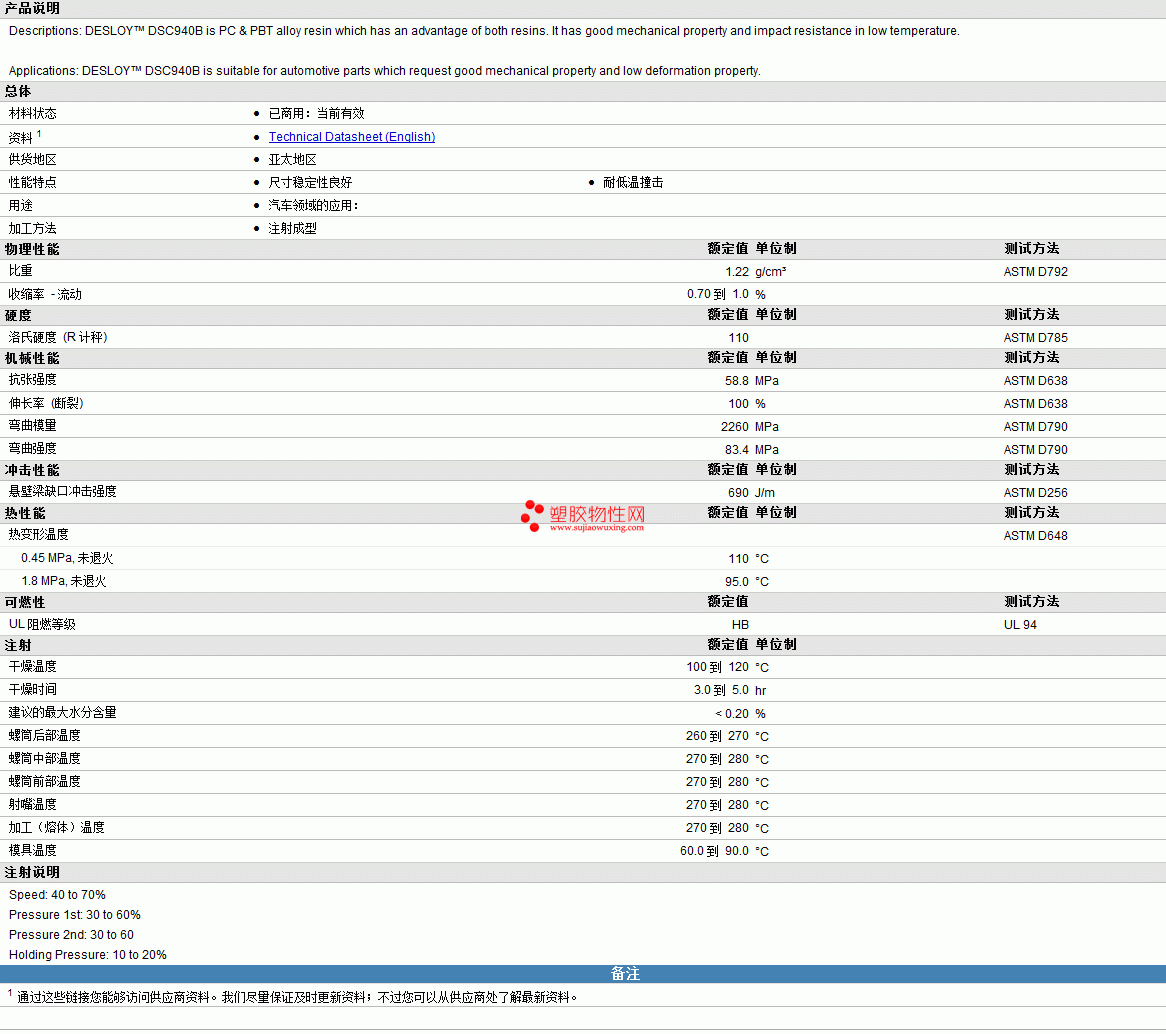Select the '注射成型' processing method value
Screen dimensions: 1166x1034
[x=292, y=229]
